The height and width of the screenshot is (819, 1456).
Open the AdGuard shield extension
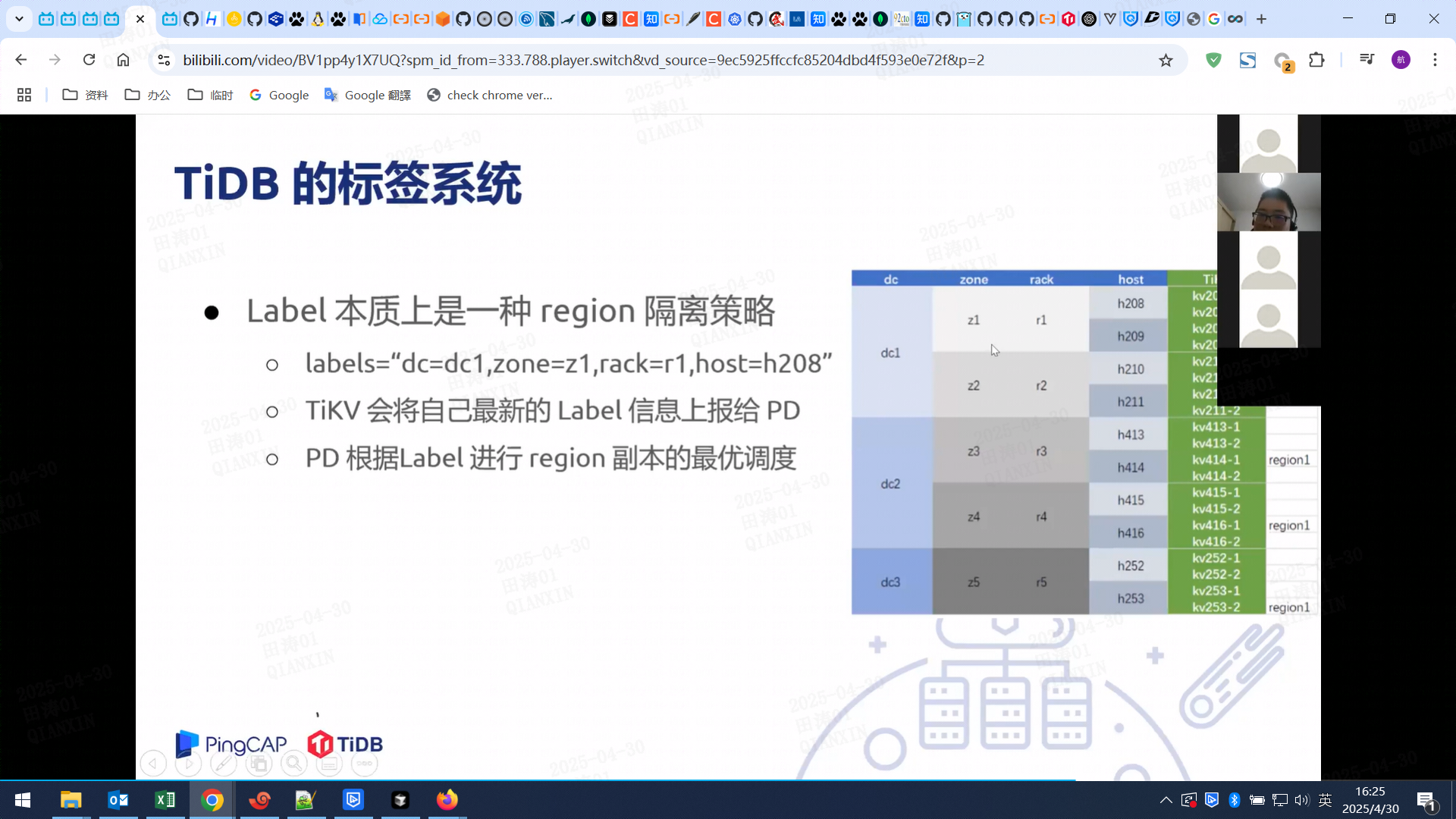click(x=1213, y=60)
